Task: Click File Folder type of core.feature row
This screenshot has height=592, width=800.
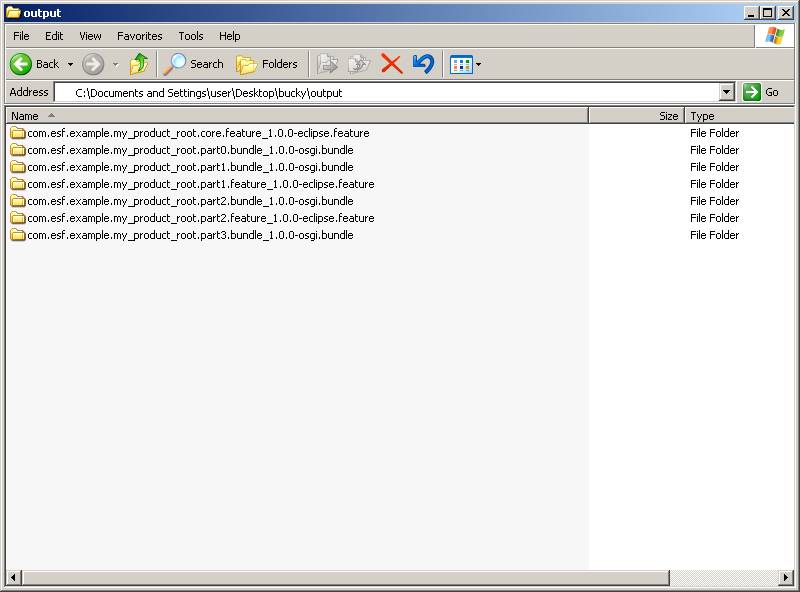Action: pyautogui.click(x=714, y=133)
